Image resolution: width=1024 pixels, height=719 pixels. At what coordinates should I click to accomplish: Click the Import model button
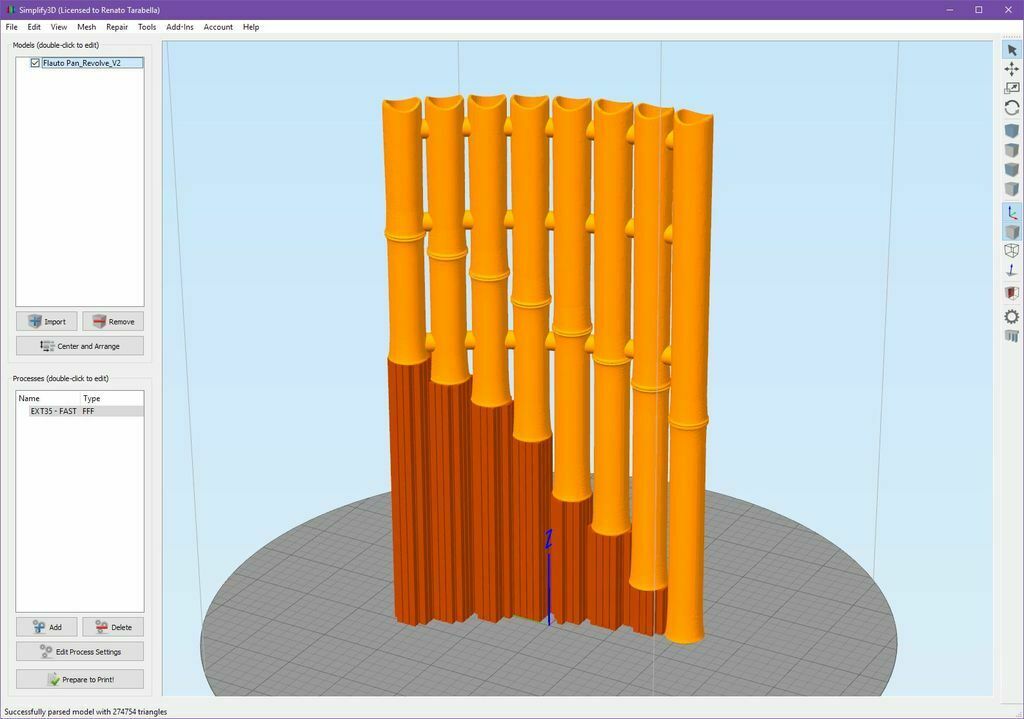click(46, 321)
